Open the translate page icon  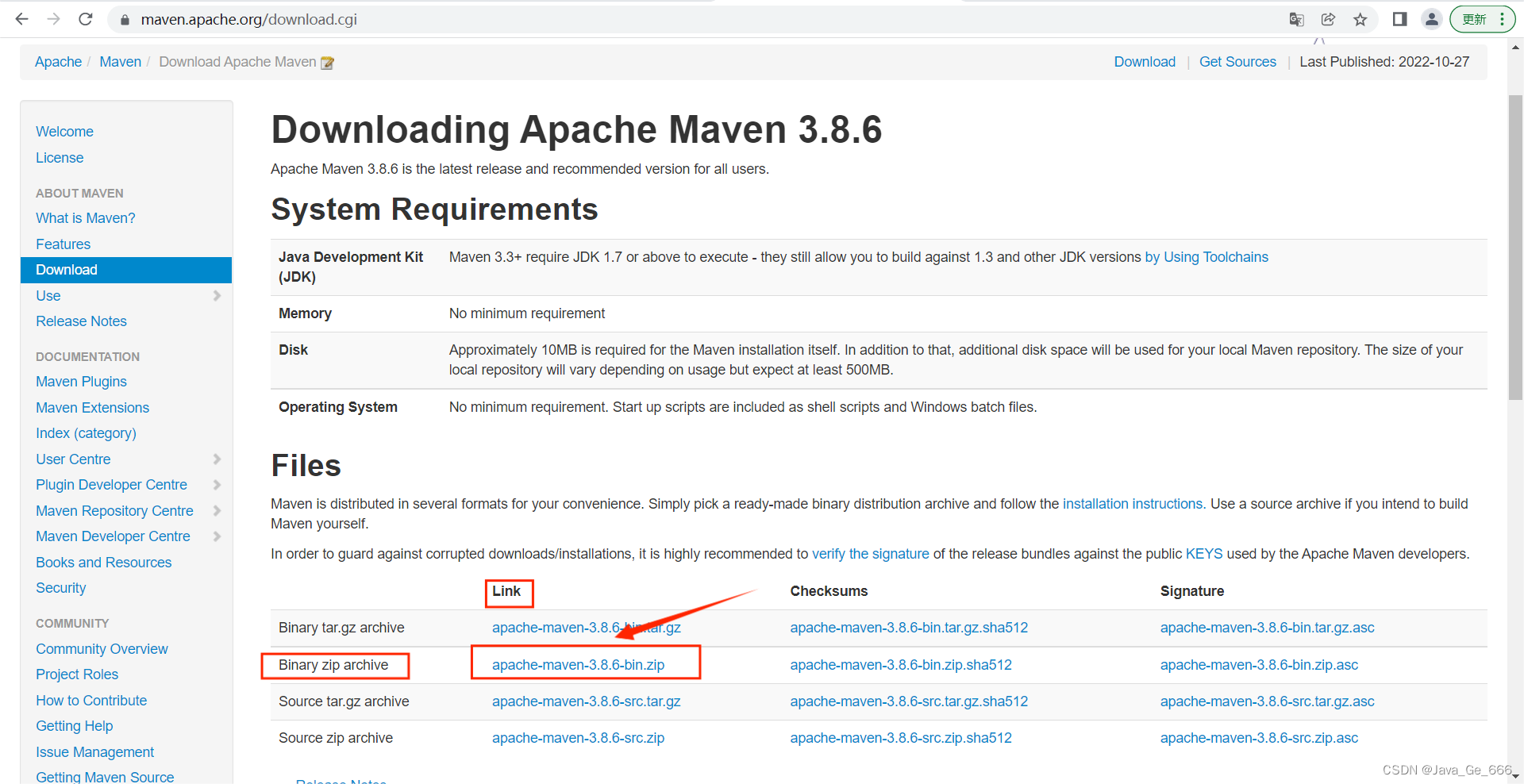click(x=1297, y=19)
